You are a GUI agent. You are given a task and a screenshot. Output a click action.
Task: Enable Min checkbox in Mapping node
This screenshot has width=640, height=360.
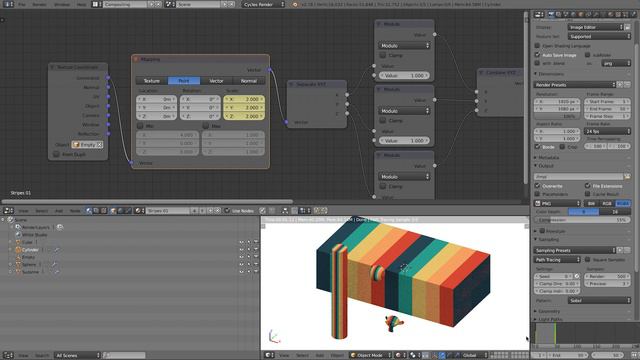coord(140,126)
